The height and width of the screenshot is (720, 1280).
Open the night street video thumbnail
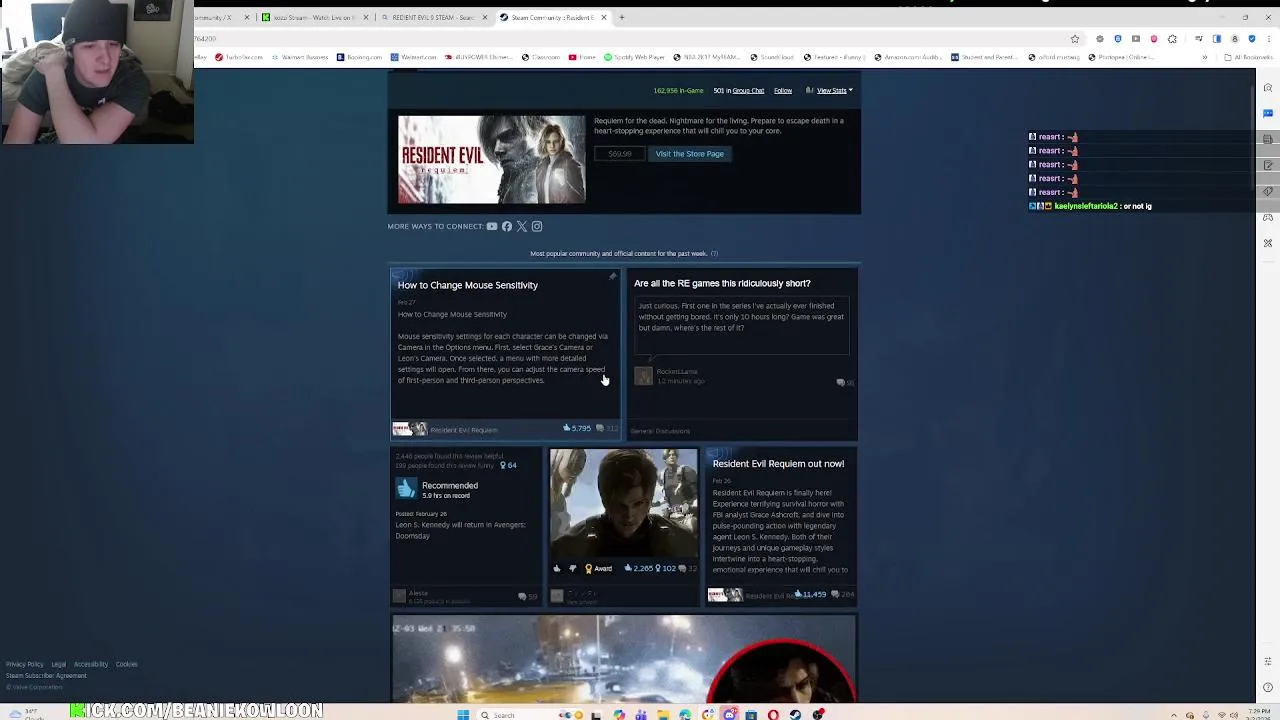tap(623, 660)
